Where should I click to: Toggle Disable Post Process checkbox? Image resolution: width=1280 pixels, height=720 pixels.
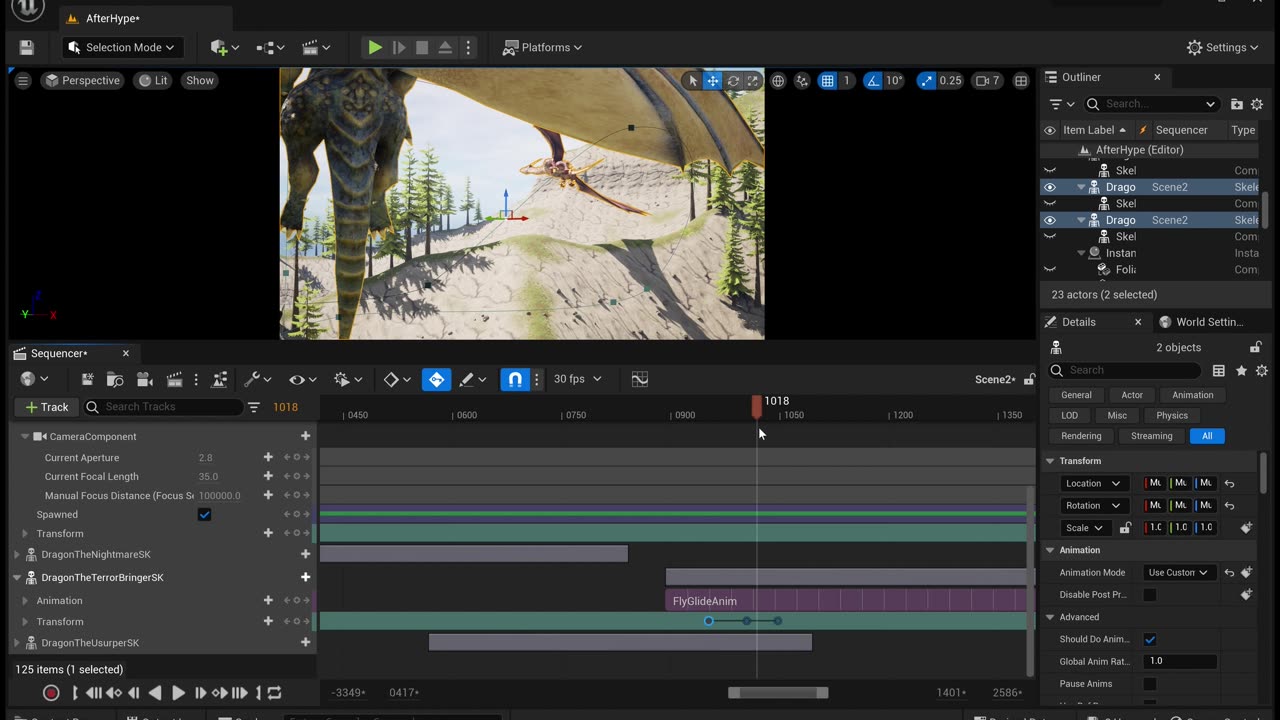click(1150, 595)
